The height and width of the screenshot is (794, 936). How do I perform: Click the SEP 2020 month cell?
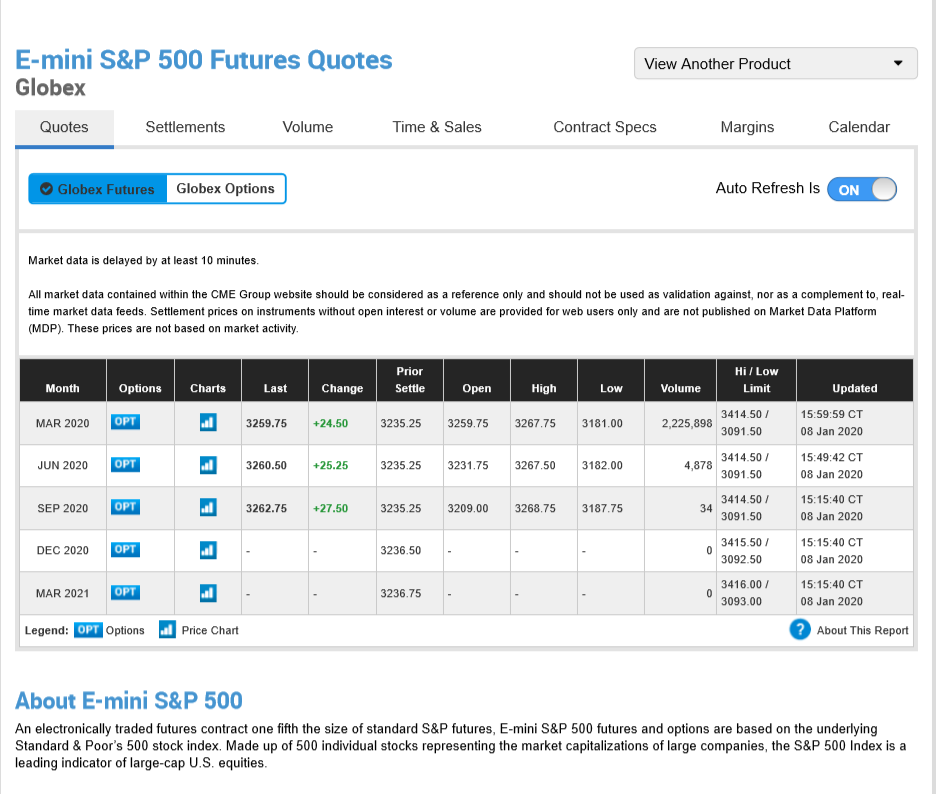point(63,508)
